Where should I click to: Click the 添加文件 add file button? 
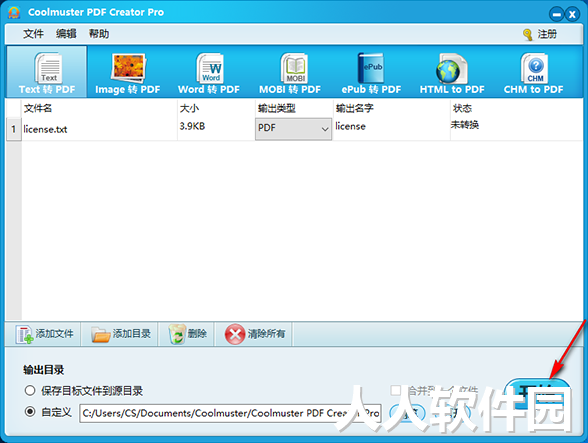pos(44,334)
